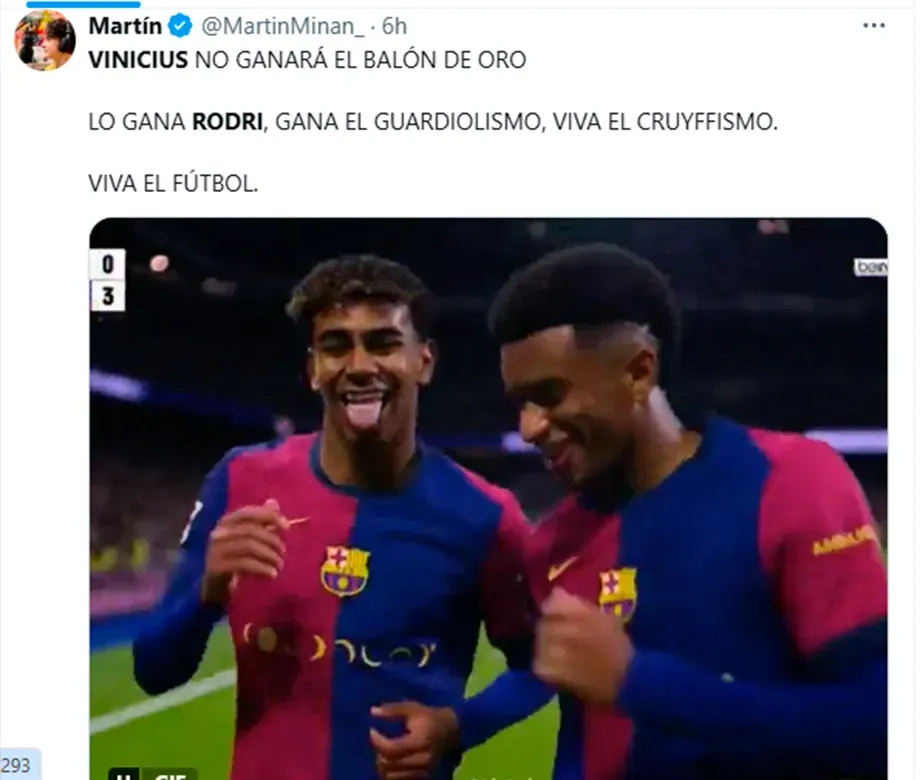Image resolution: width=920 pixels, height=780 pixels.
Task: Click the text VIVA EL CRUYFFISMO
Action: [665, 122]
